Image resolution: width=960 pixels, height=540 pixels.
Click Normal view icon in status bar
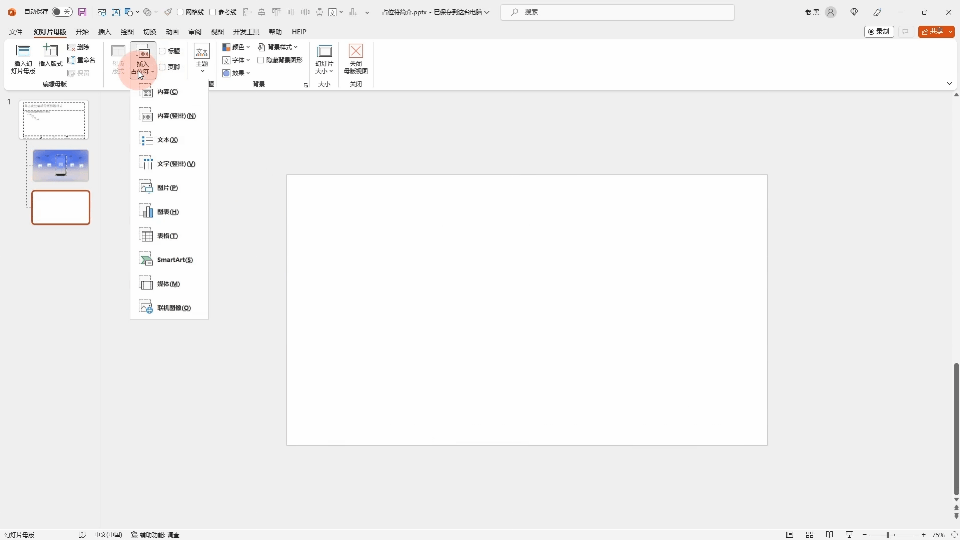point(790,534)
